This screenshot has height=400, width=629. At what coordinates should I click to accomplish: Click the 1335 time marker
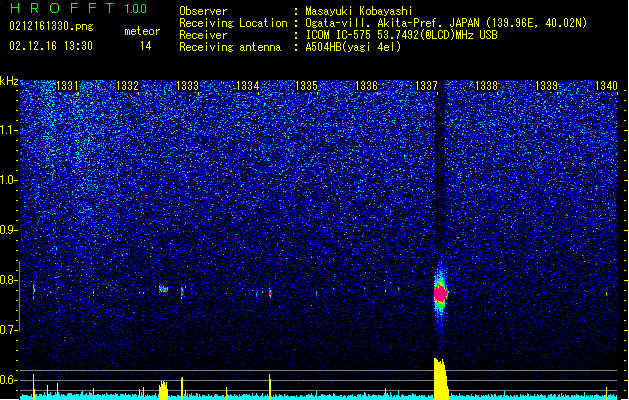point(306,86)
